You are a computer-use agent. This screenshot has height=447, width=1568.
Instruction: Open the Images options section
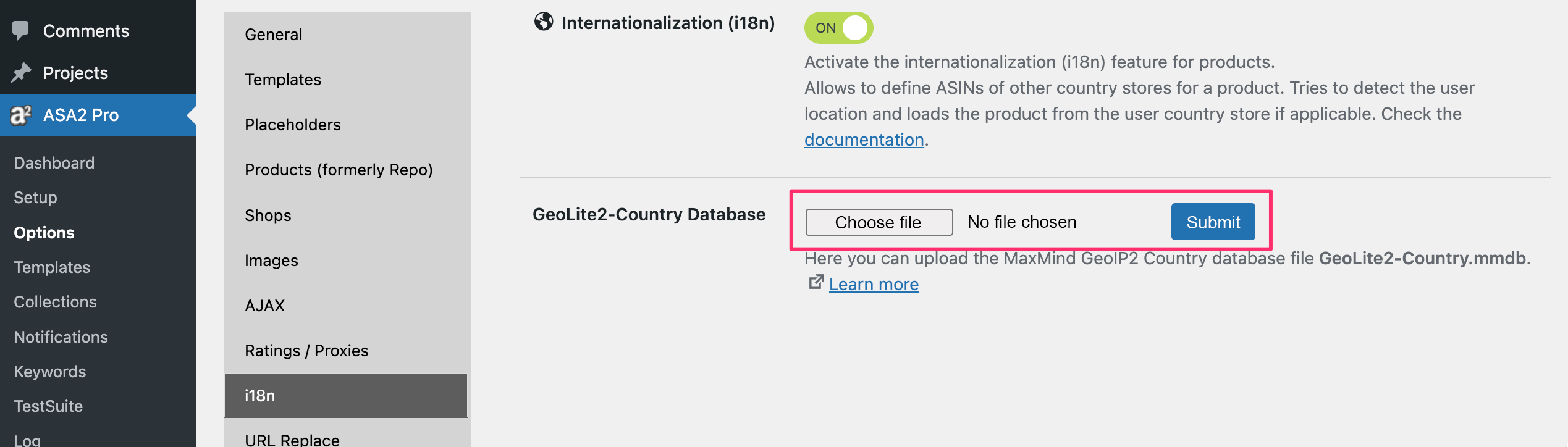coord(271,260)
